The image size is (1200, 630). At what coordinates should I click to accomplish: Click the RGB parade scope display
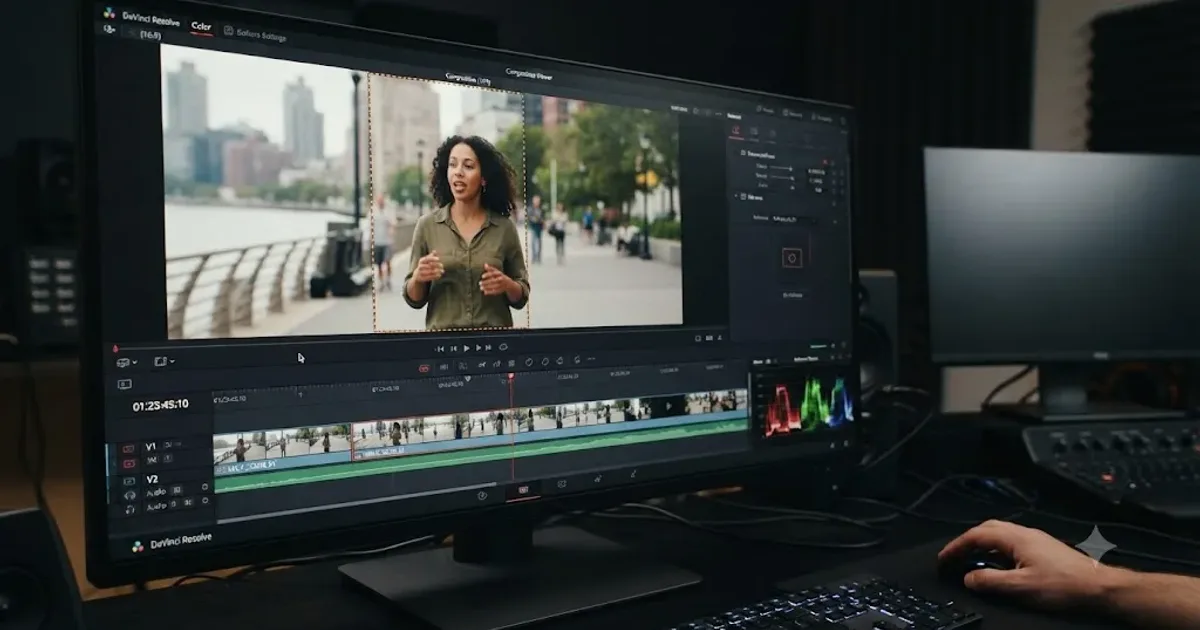pos(808,407)
